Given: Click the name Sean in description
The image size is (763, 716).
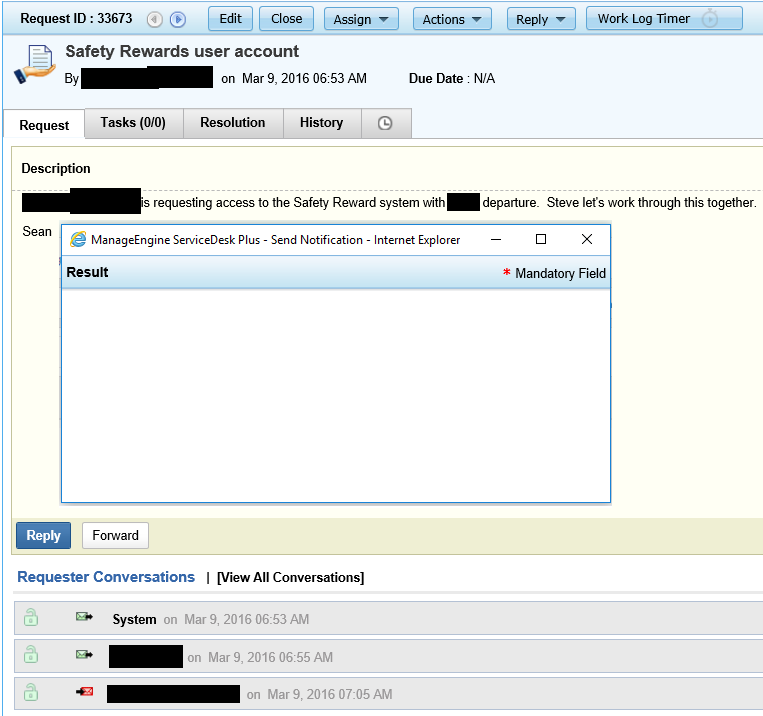Looking at the screenshot, I should tap(37, 231).
